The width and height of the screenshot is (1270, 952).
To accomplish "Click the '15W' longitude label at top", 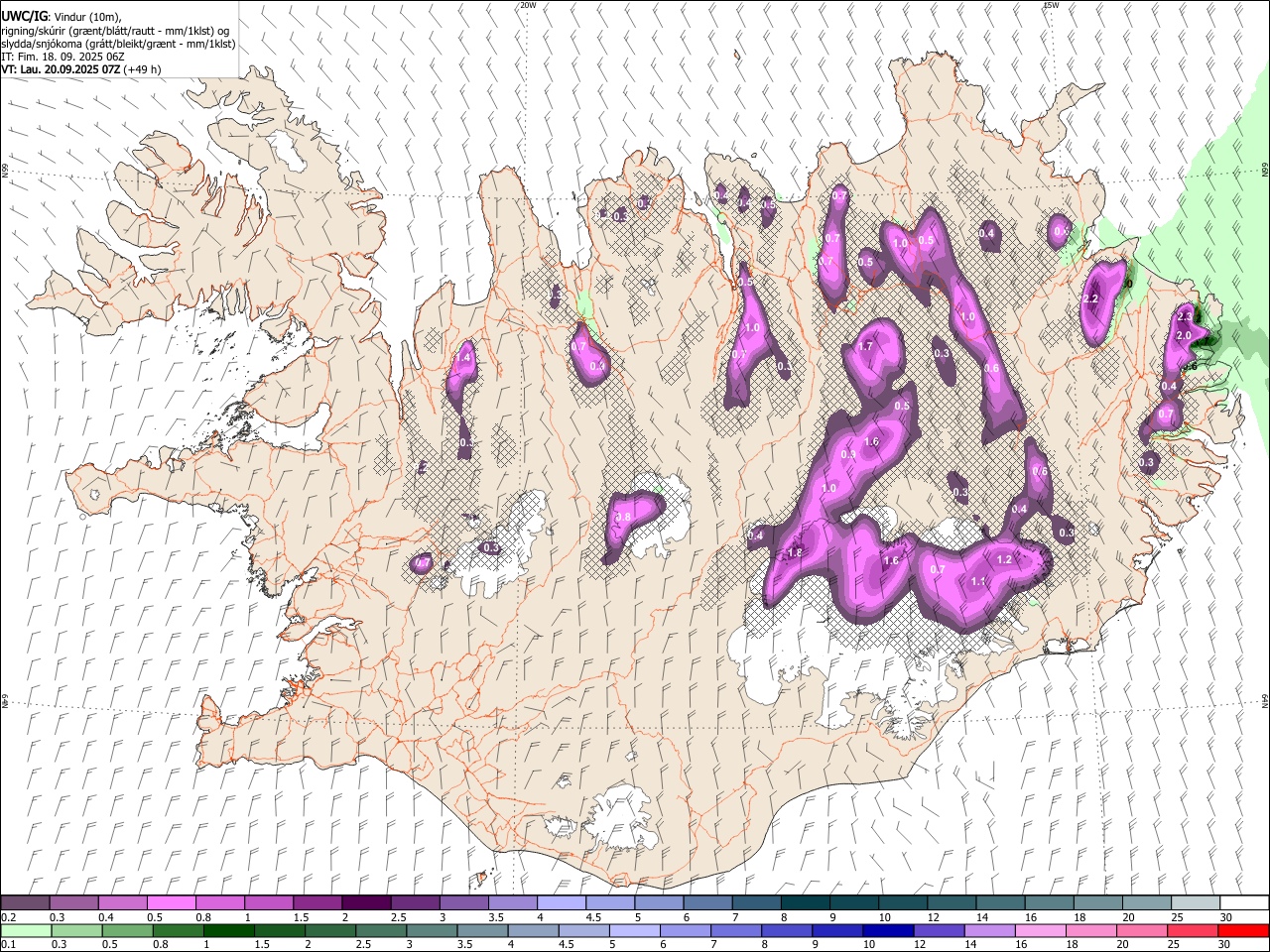I will click(x=1051, y=5).
